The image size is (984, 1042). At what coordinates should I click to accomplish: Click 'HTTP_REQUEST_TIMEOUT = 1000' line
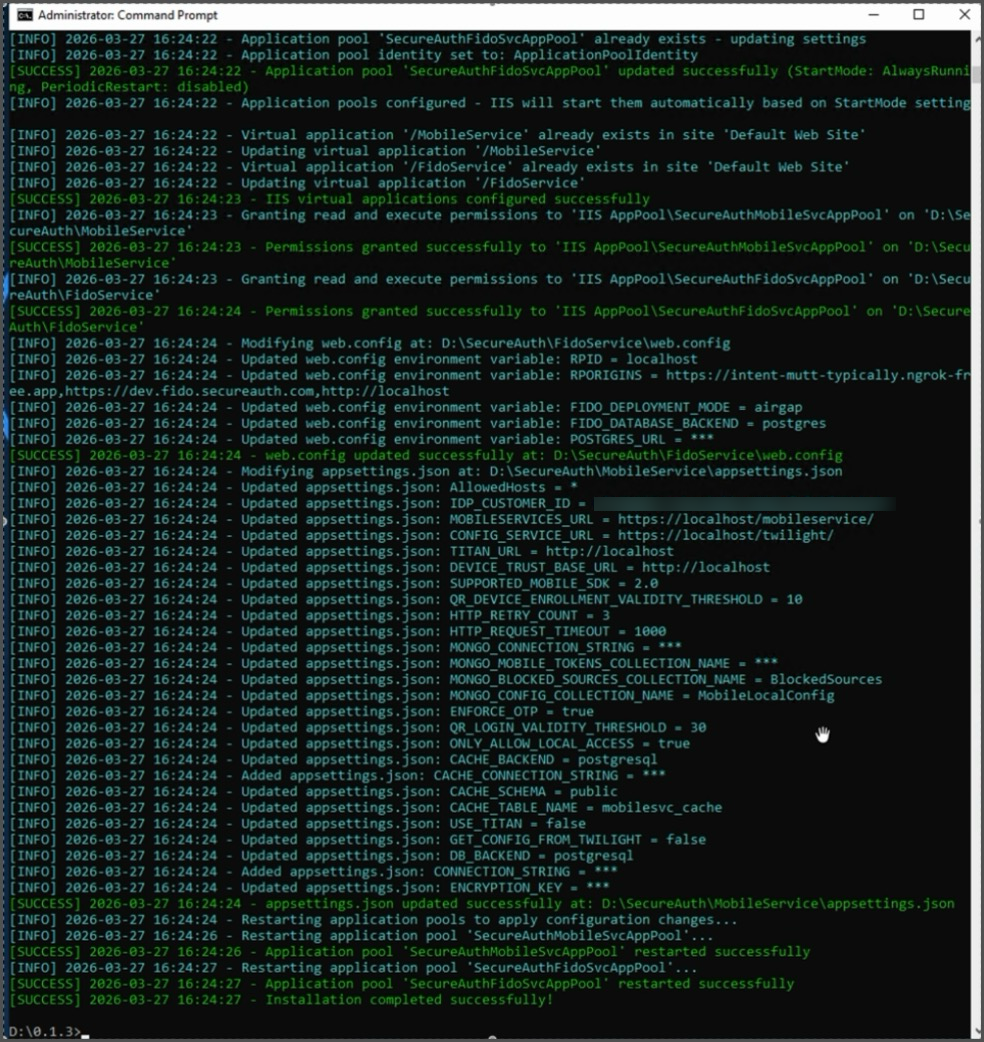(x=338, y=631)
